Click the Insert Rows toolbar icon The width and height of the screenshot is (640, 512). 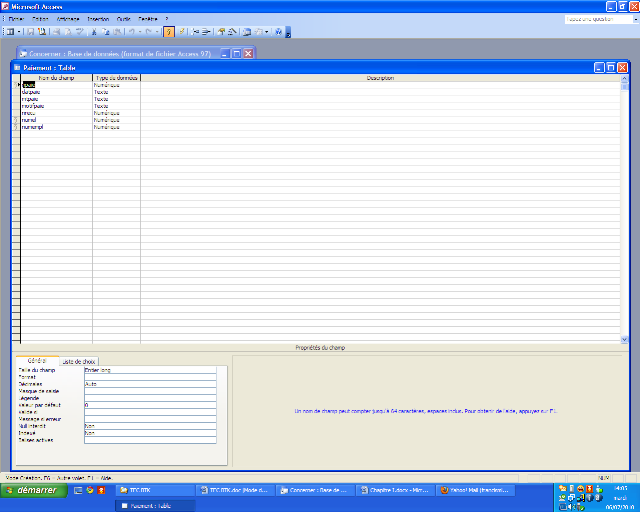pos(195,32)
